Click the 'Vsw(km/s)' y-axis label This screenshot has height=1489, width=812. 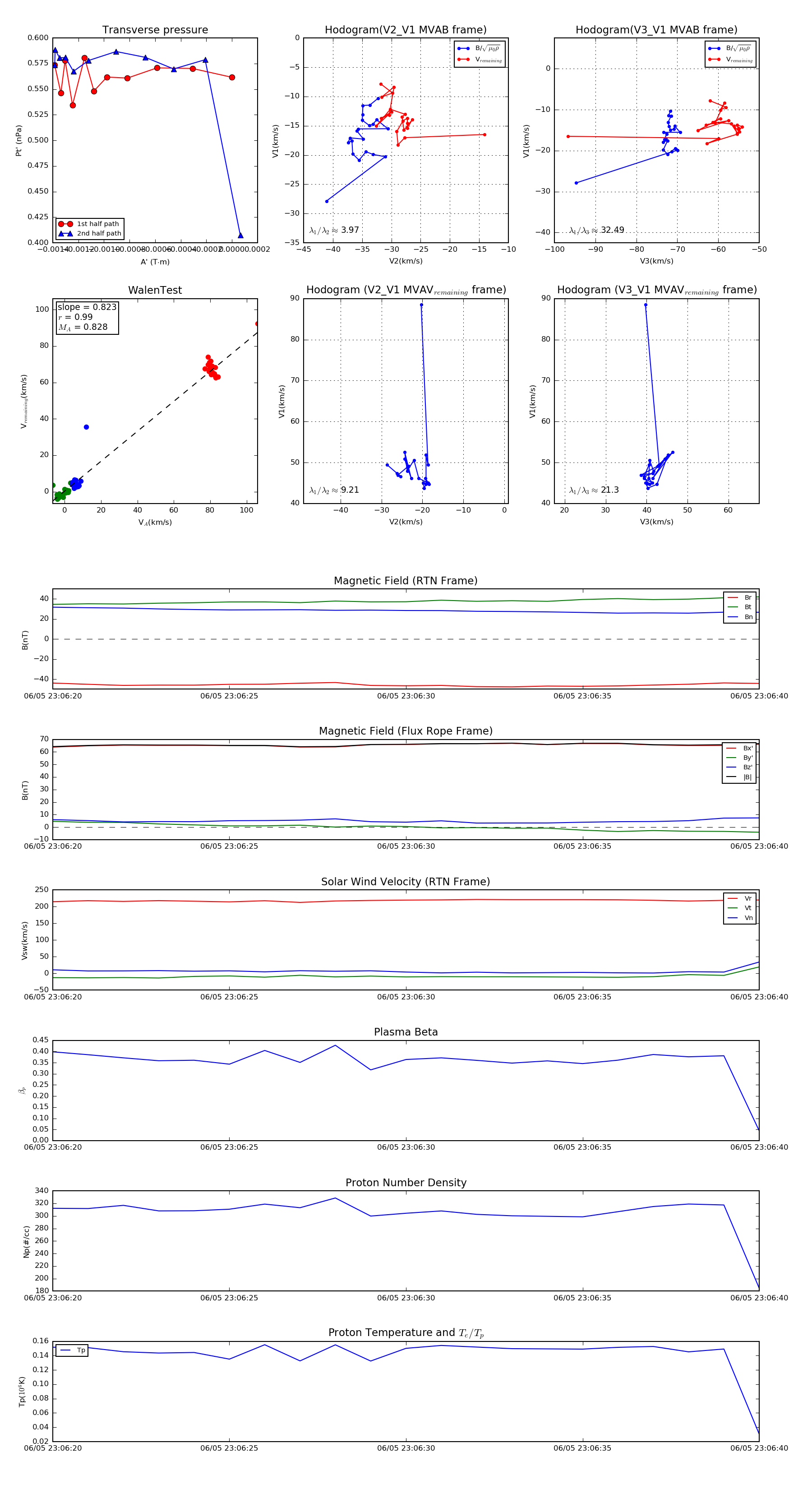pos(24,940)
